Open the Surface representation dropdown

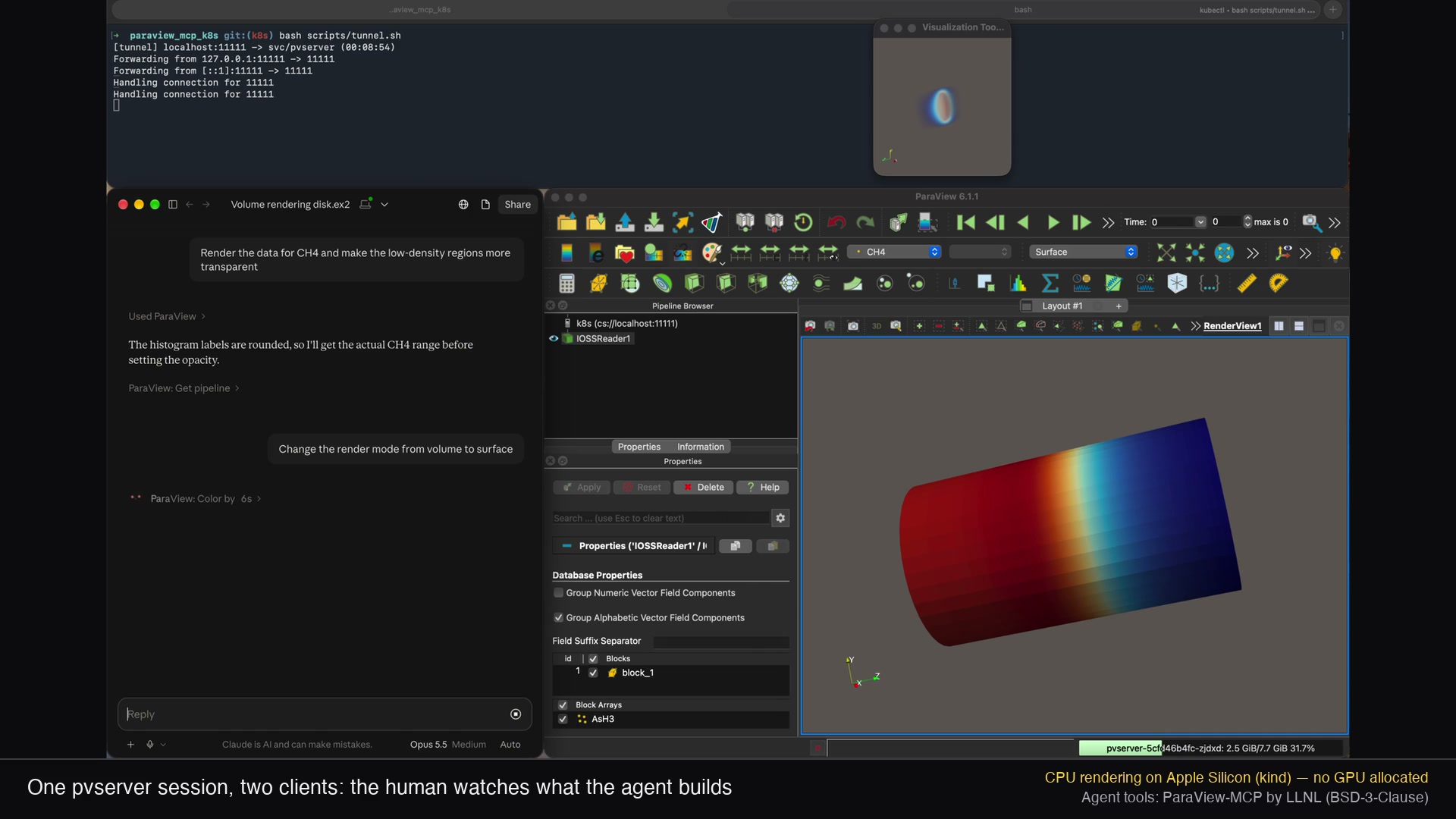1082,252
